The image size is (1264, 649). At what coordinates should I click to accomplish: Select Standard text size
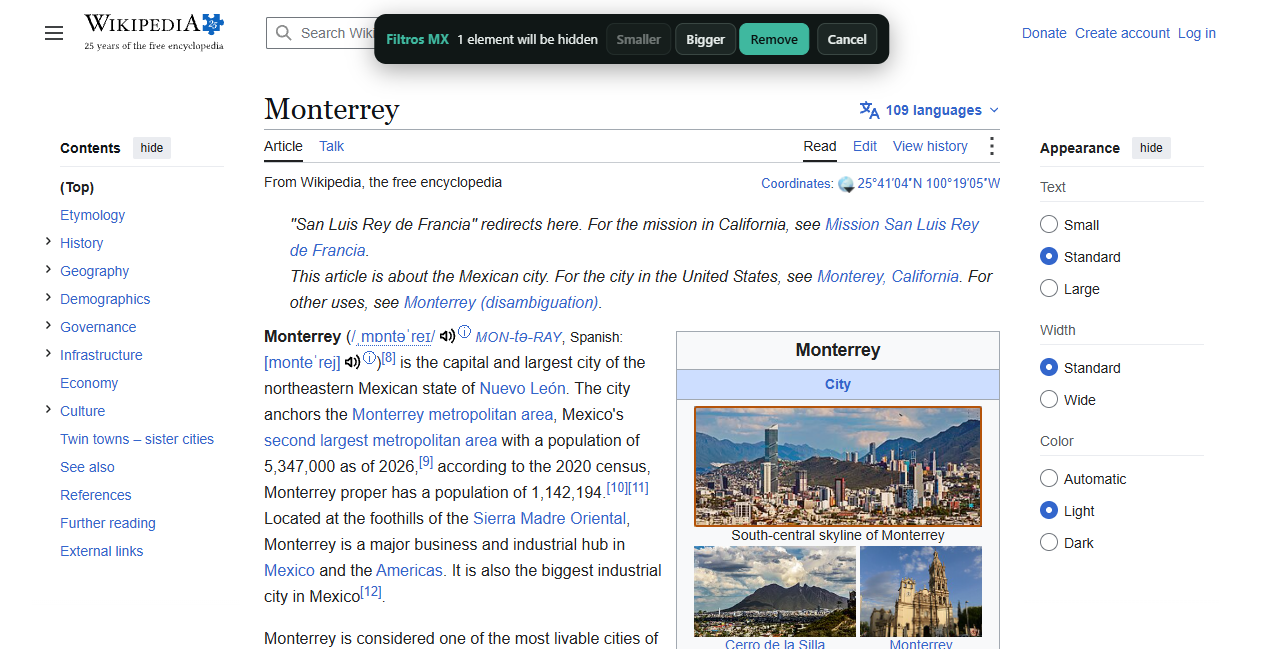[1049, 256]
